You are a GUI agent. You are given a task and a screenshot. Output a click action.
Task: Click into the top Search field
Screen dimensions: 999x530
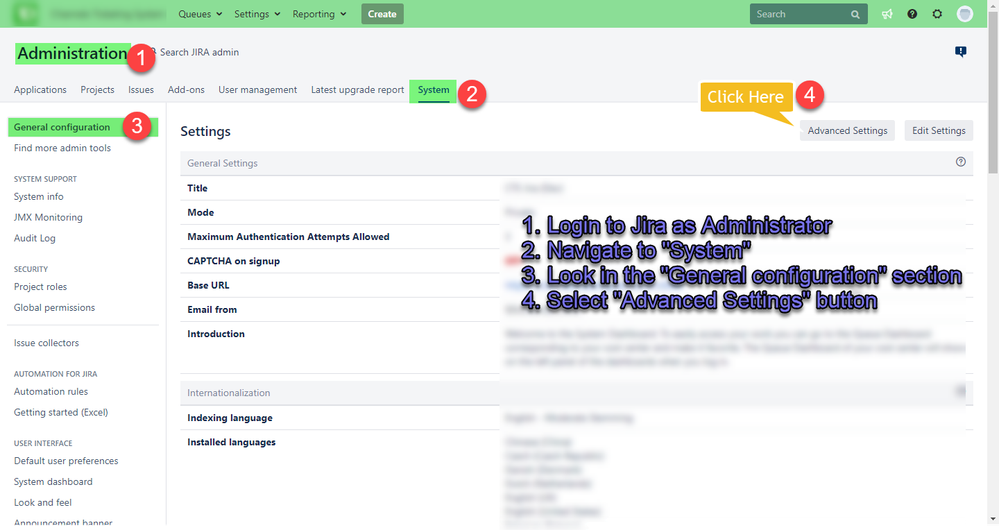pos(809,14)
